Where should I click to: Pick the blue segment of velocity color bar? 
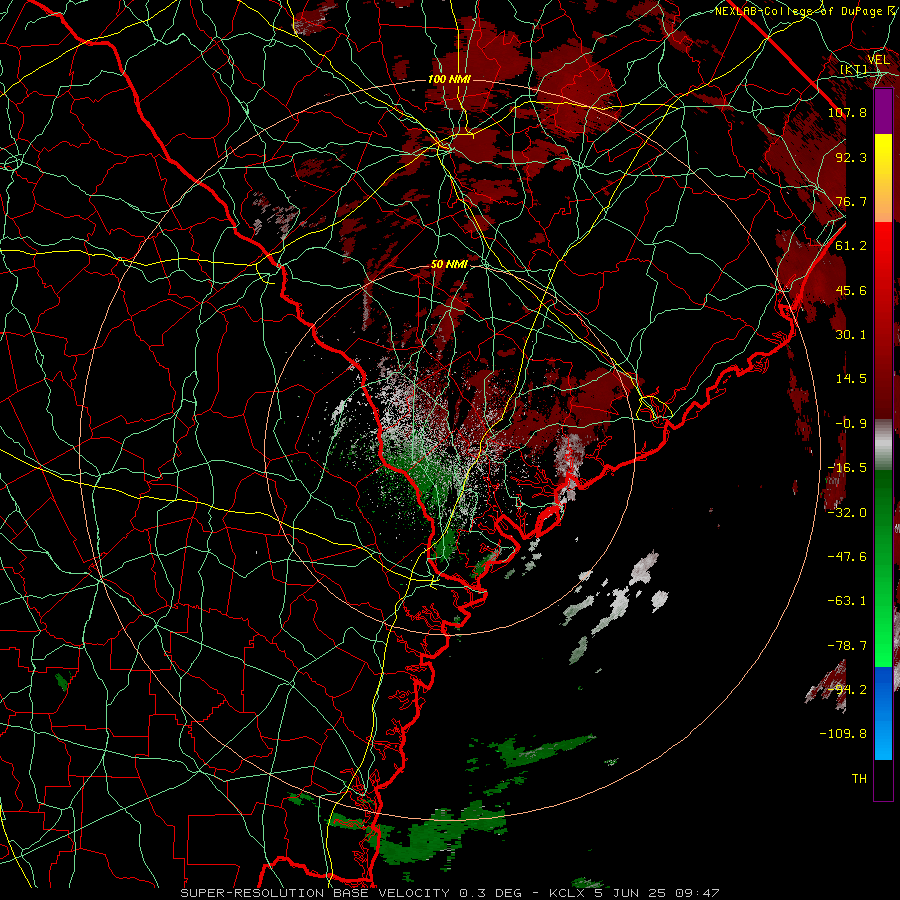(883, 713)
